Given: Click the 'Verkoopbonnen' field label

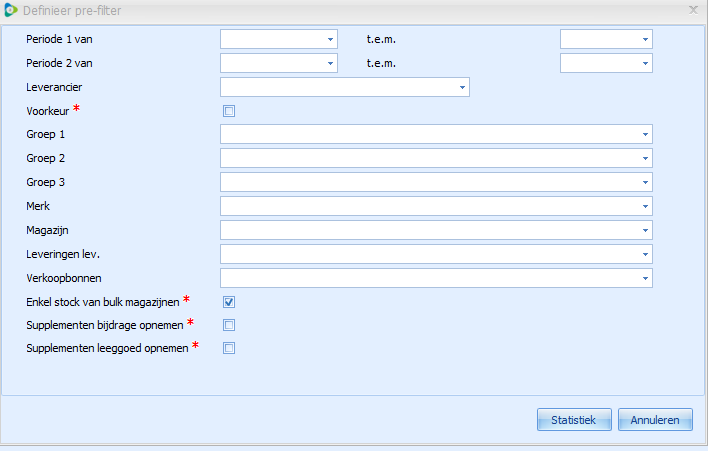Looking at the screenshot, I should coord(64,278).
